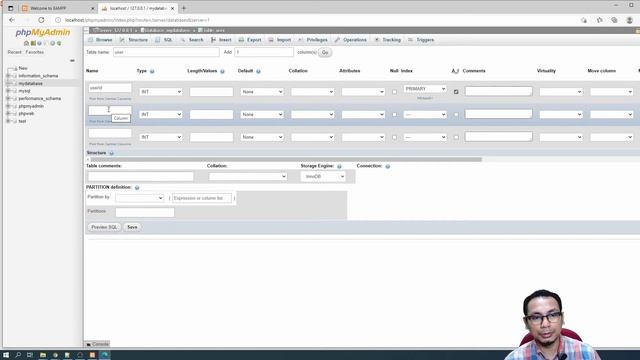640x360 pixels.
Task: Open Windows taskbar search
Action: coord(18,355)
